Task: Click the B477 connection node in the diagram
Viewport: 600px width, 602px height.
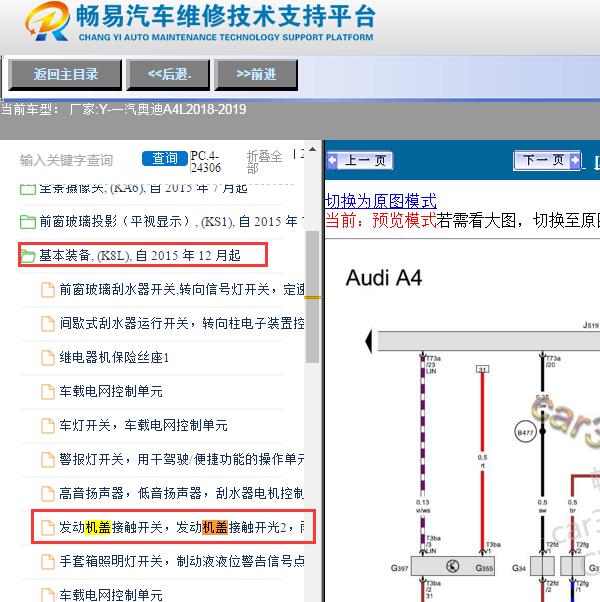Action: [525, 432]
